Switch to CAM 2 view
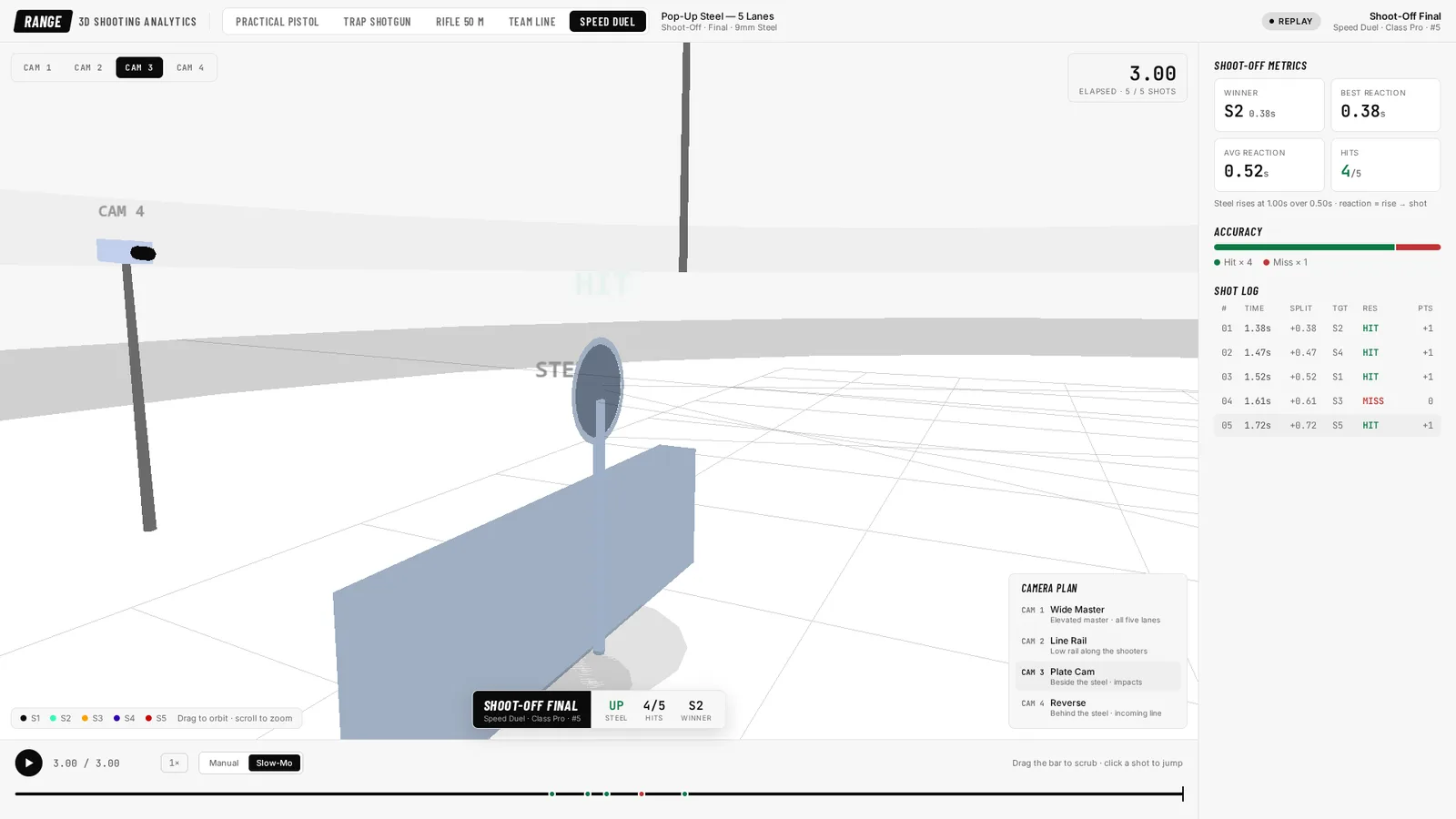The height and width of the screenshot is (819, 1456). 88,67
